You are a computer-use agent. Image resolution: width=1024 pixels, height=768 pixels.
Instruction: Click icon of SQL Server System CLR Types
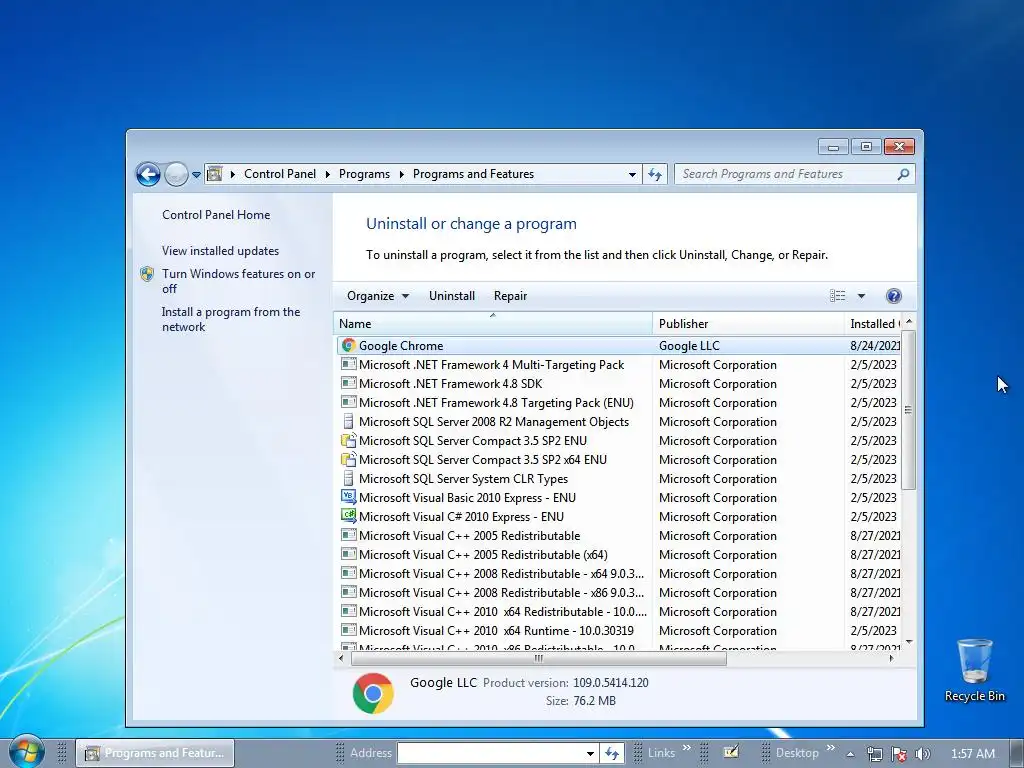coord(349,478)
